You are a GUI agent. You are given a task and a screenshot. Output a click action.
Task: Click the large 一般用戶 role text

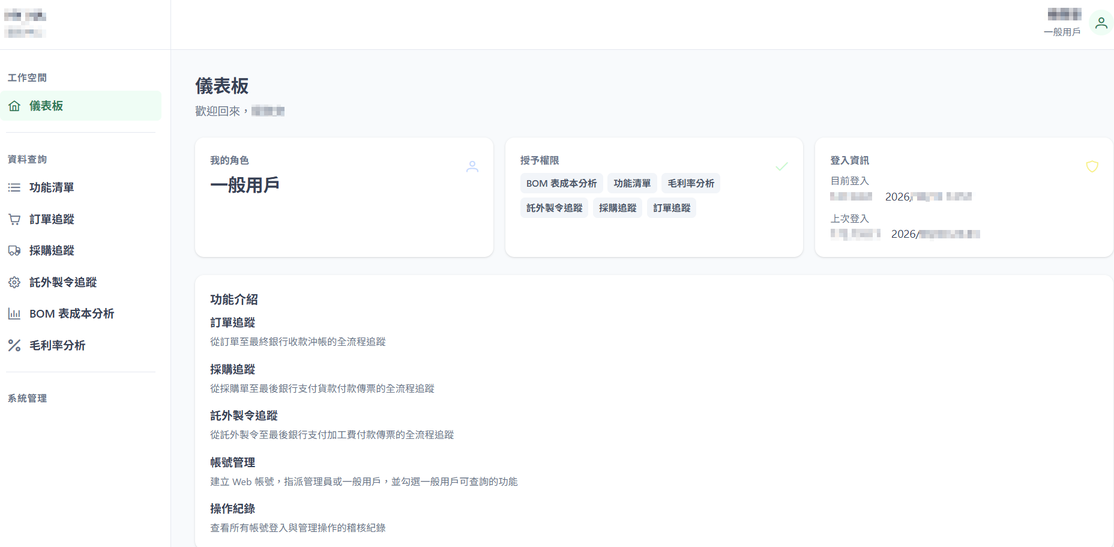coord(244,185)
